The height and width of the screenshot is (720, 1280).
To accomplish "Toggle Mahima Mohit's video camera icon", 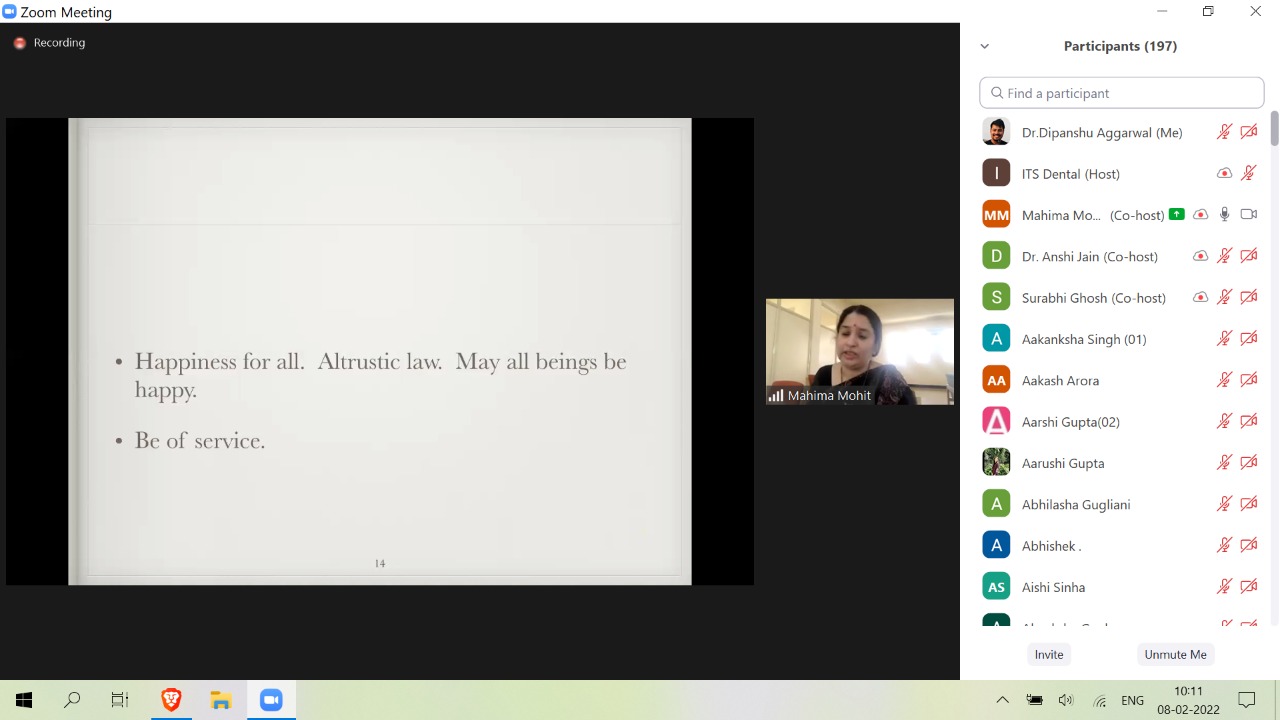I will point(1248,214).
